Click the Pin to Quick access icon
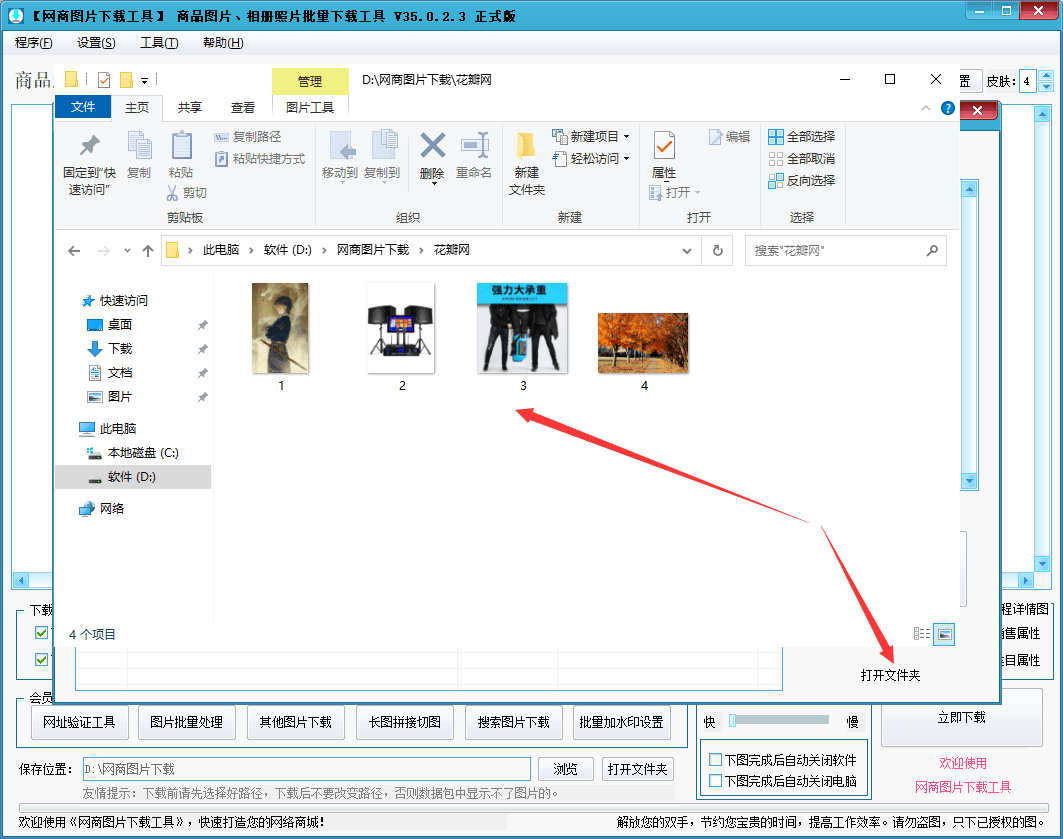The width and height of the screenshot is (1063, 839). tap(89, 145)
